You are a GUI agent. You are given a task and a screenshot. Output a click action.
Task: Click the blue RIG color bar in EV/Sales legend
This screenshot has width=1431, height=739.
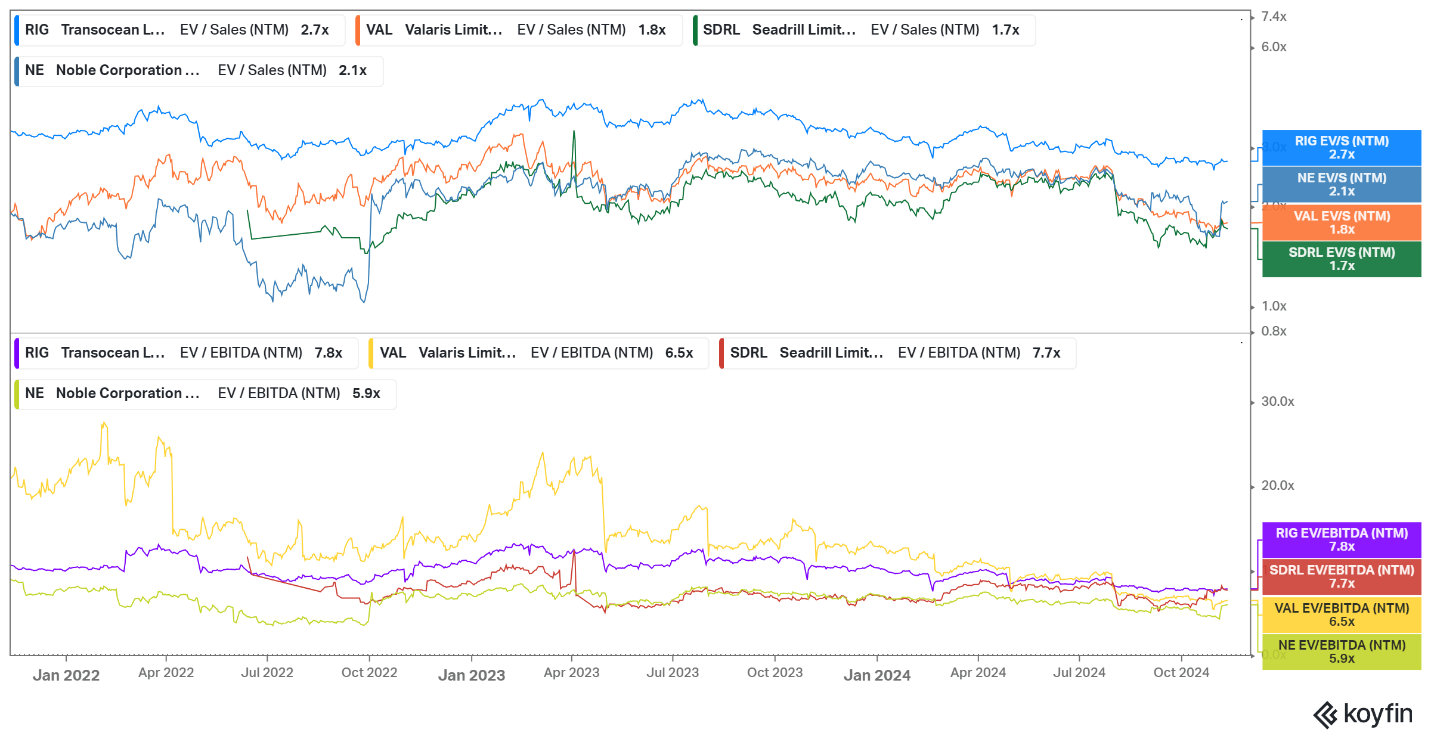click(x=17, y=30)
